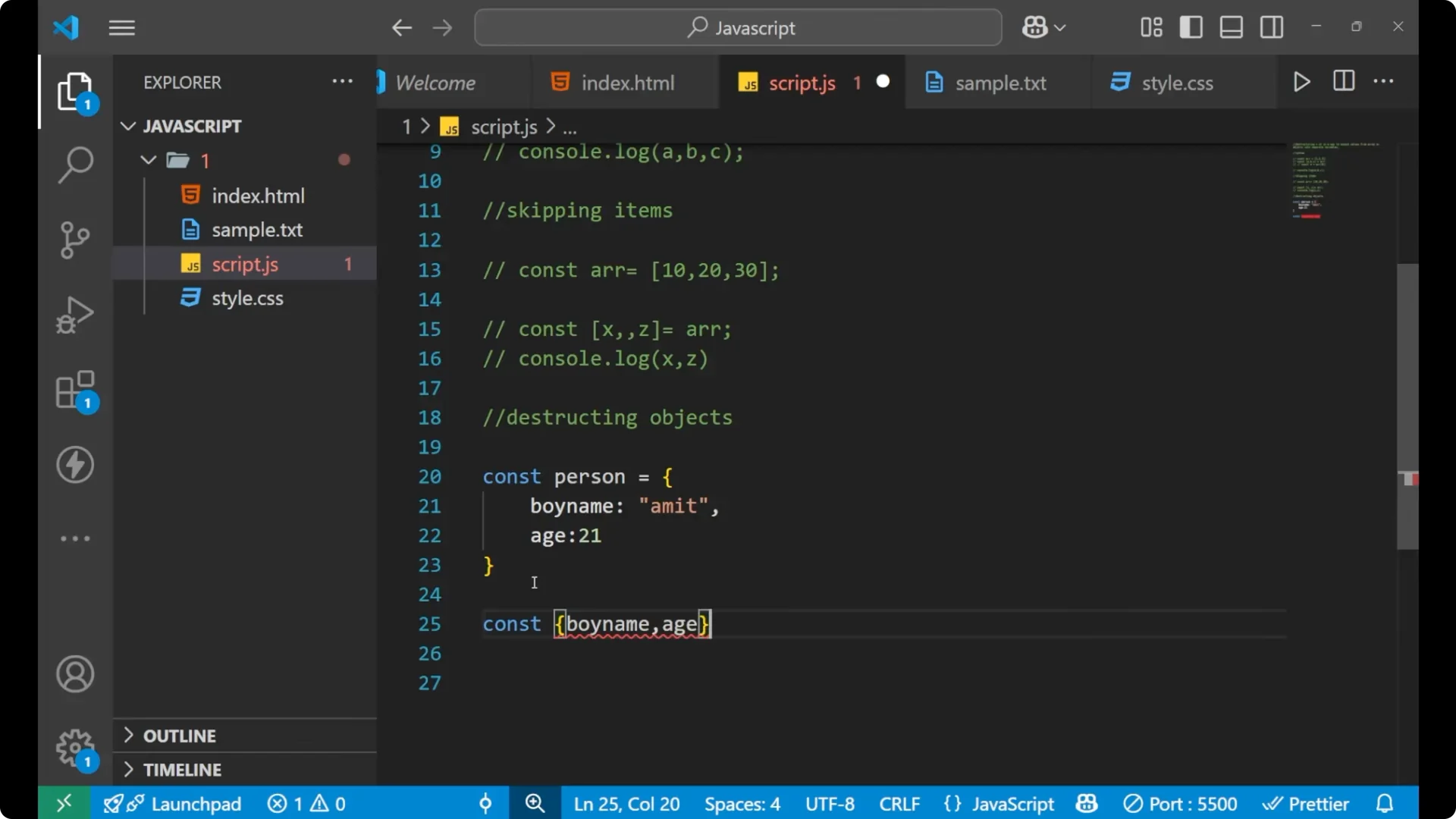Switch to the index.html tab
The image size is (1456, 819).
627,82
